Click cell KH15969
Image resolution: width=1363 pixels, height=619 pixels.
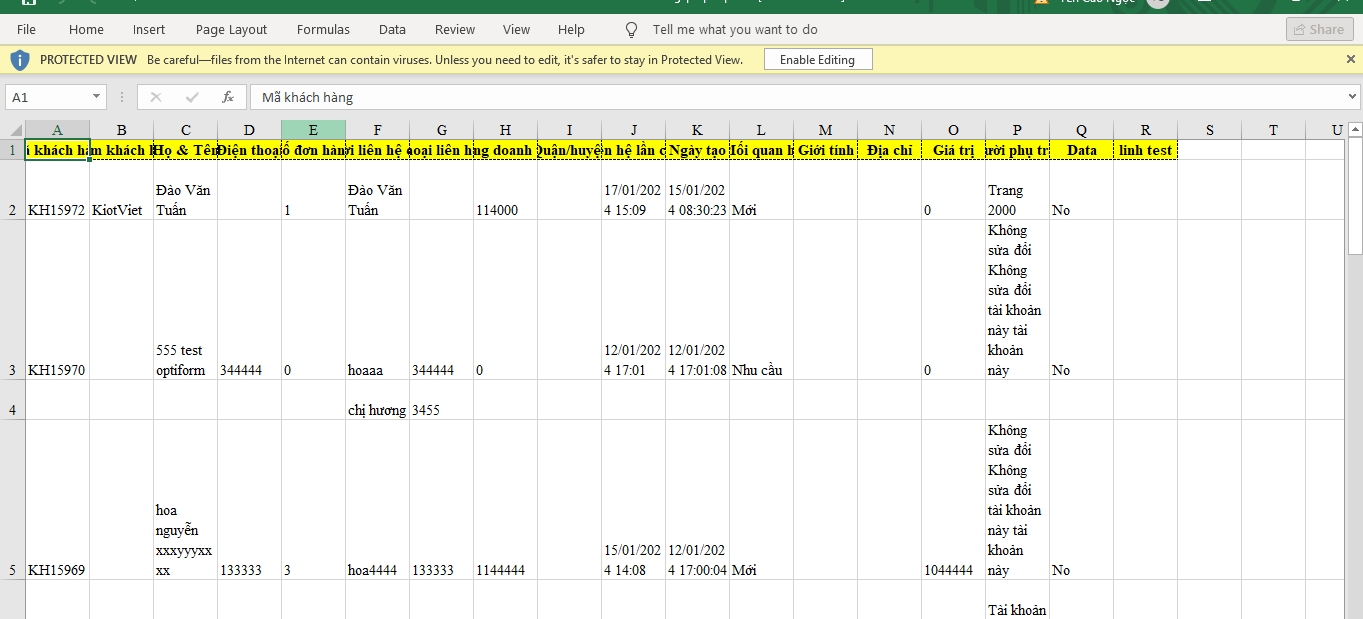[57, 500]
